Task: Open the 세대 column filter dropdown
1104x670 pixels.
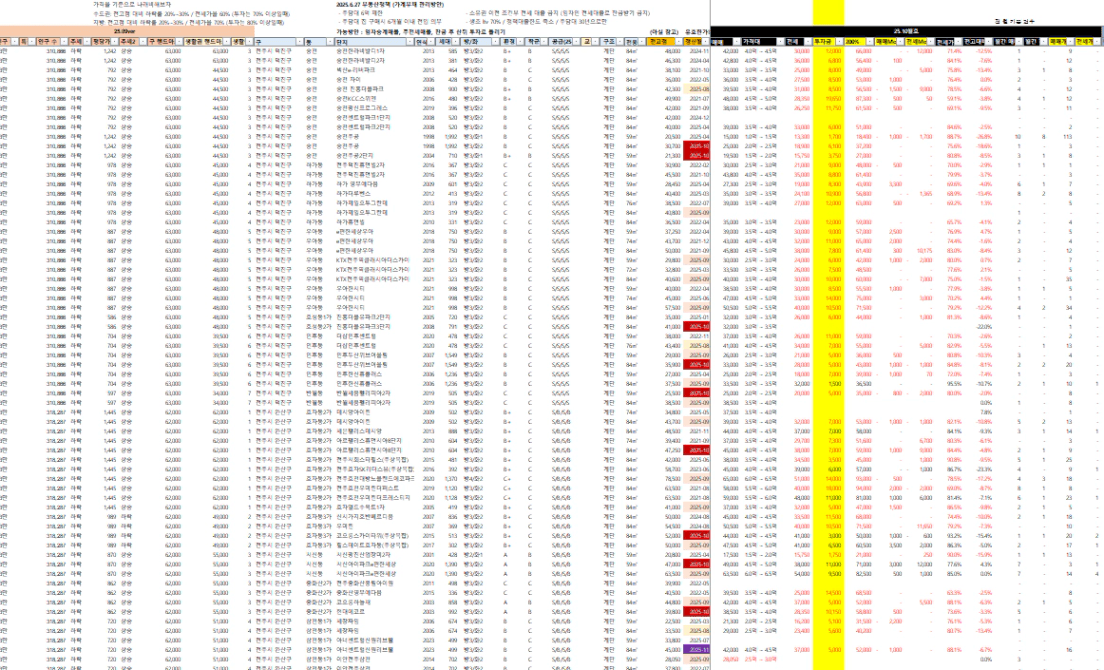Action: point(459,42)
